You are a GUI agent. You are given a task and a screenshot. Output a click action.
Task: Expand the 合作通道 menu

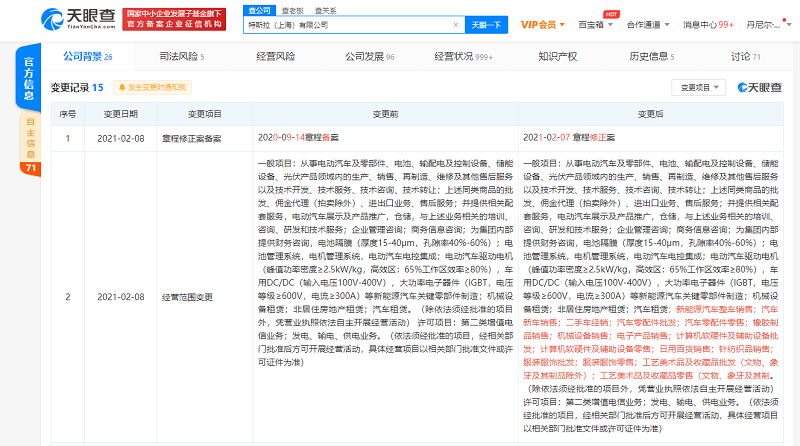coord(648,24)
